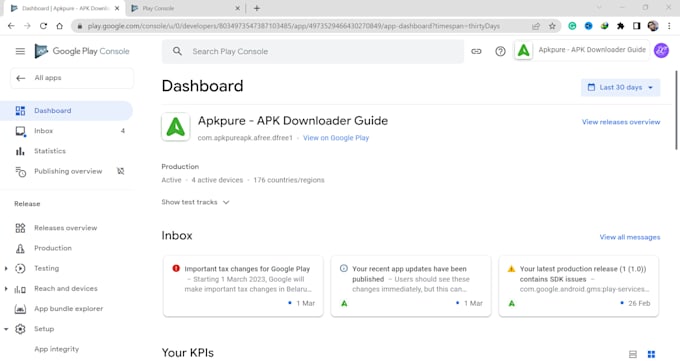The image size is (680, 361).
Task: Click the managed publishing off icon
Action: tap(121, 171)
